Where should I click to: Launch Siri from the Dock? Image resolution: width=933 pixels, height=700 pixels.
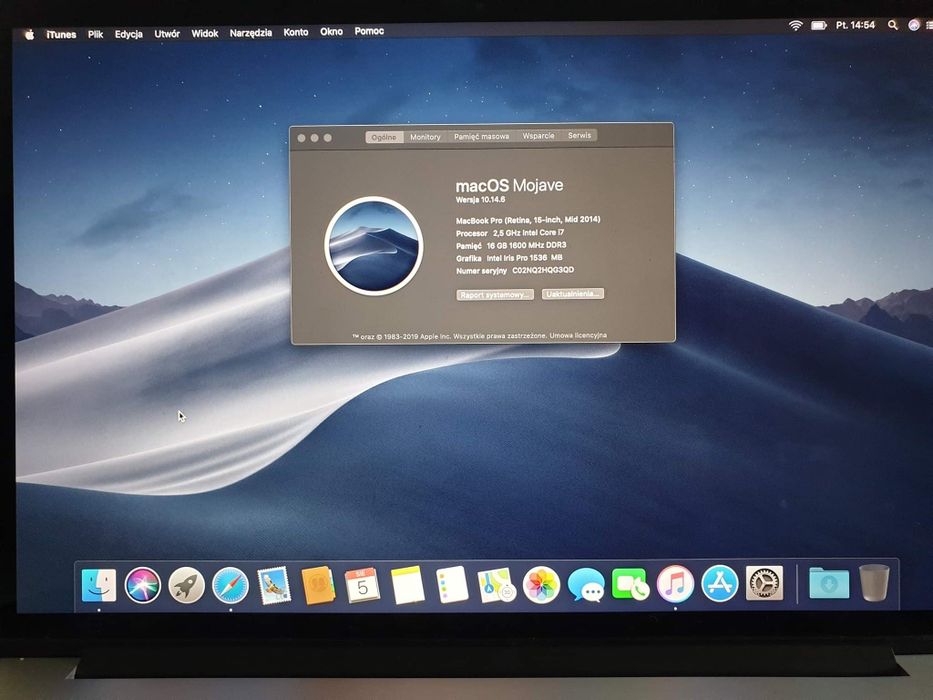pyautogui.click(x=142, y=585)
